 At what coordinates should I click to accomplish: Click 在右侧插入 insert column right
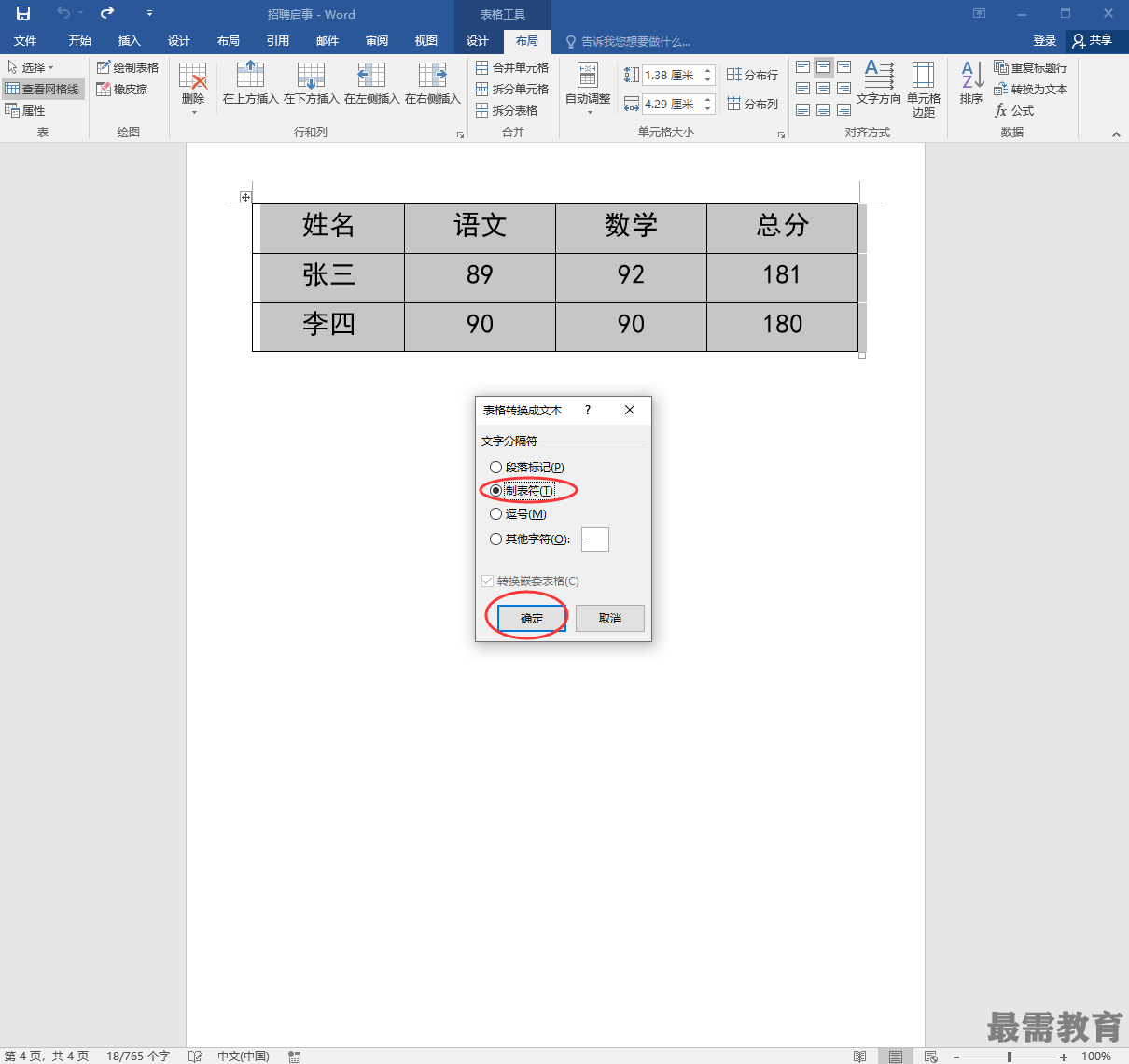pyautogui.click(x=432, y=83)
